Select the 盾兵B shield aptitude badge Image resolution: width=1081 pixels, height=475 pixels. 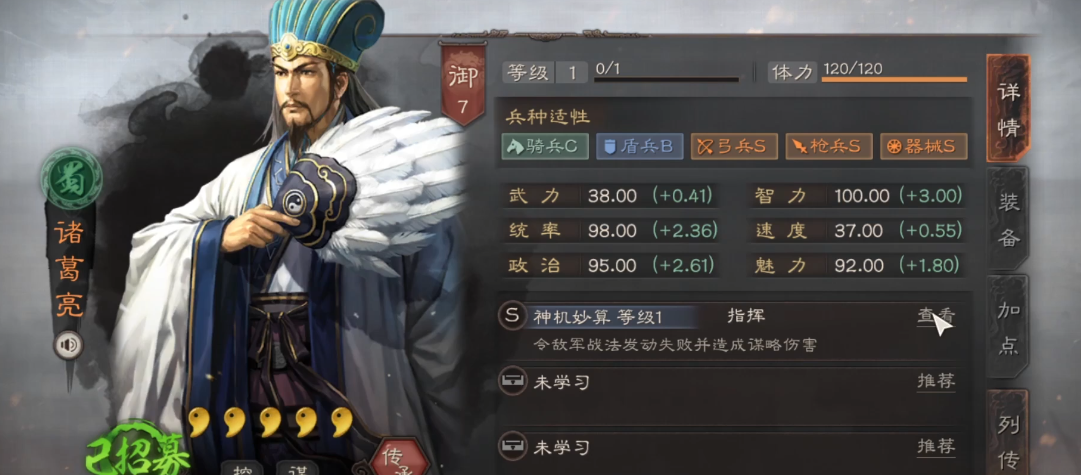(x=640, y=146)
